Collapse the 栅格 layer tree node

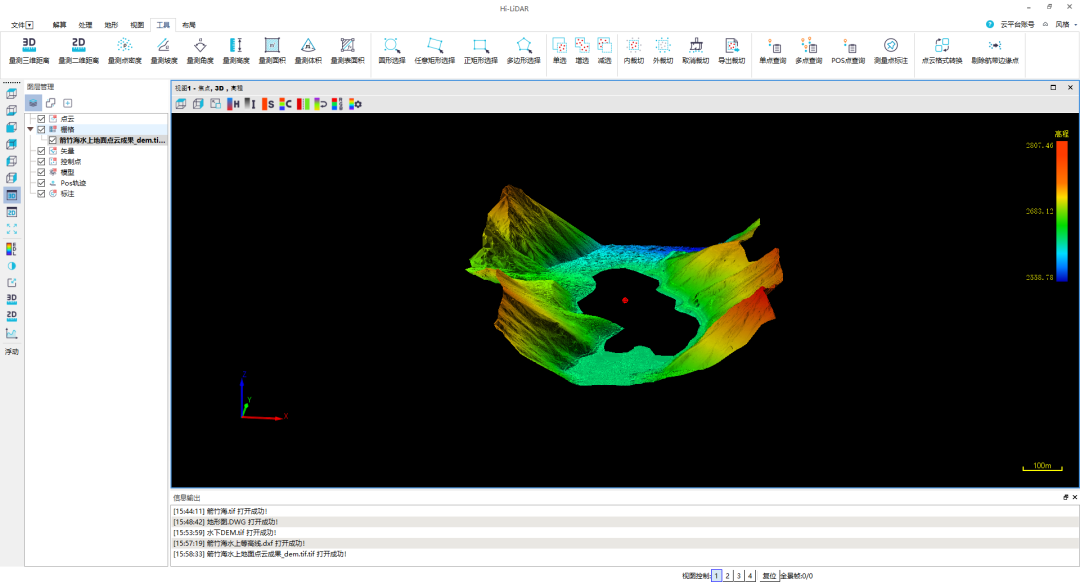click(x=30, y=129)
